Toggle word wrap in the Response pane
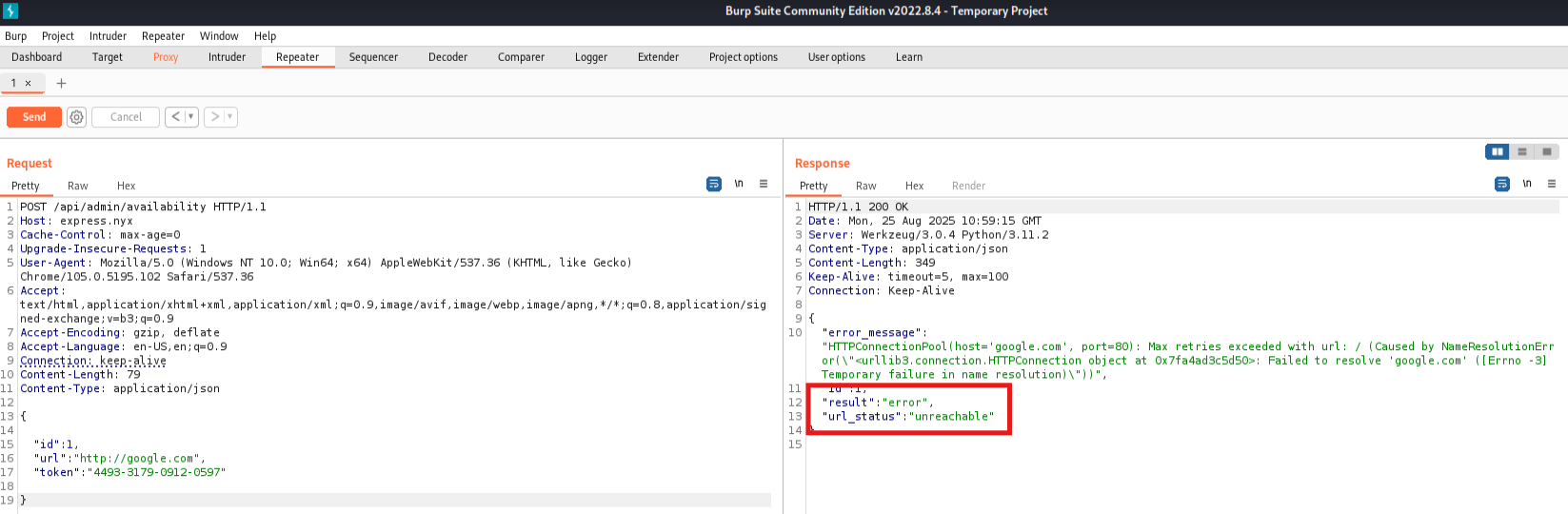This screenshot has width=1568, height=514. (x=1502, y=184)
